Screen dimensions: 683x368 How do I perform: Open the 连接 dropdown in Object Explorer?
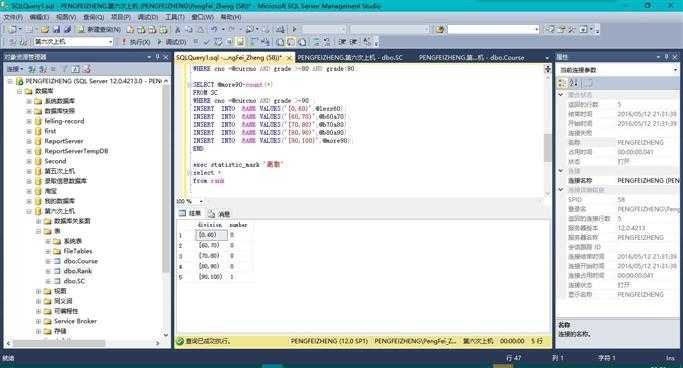click(15, 69)
